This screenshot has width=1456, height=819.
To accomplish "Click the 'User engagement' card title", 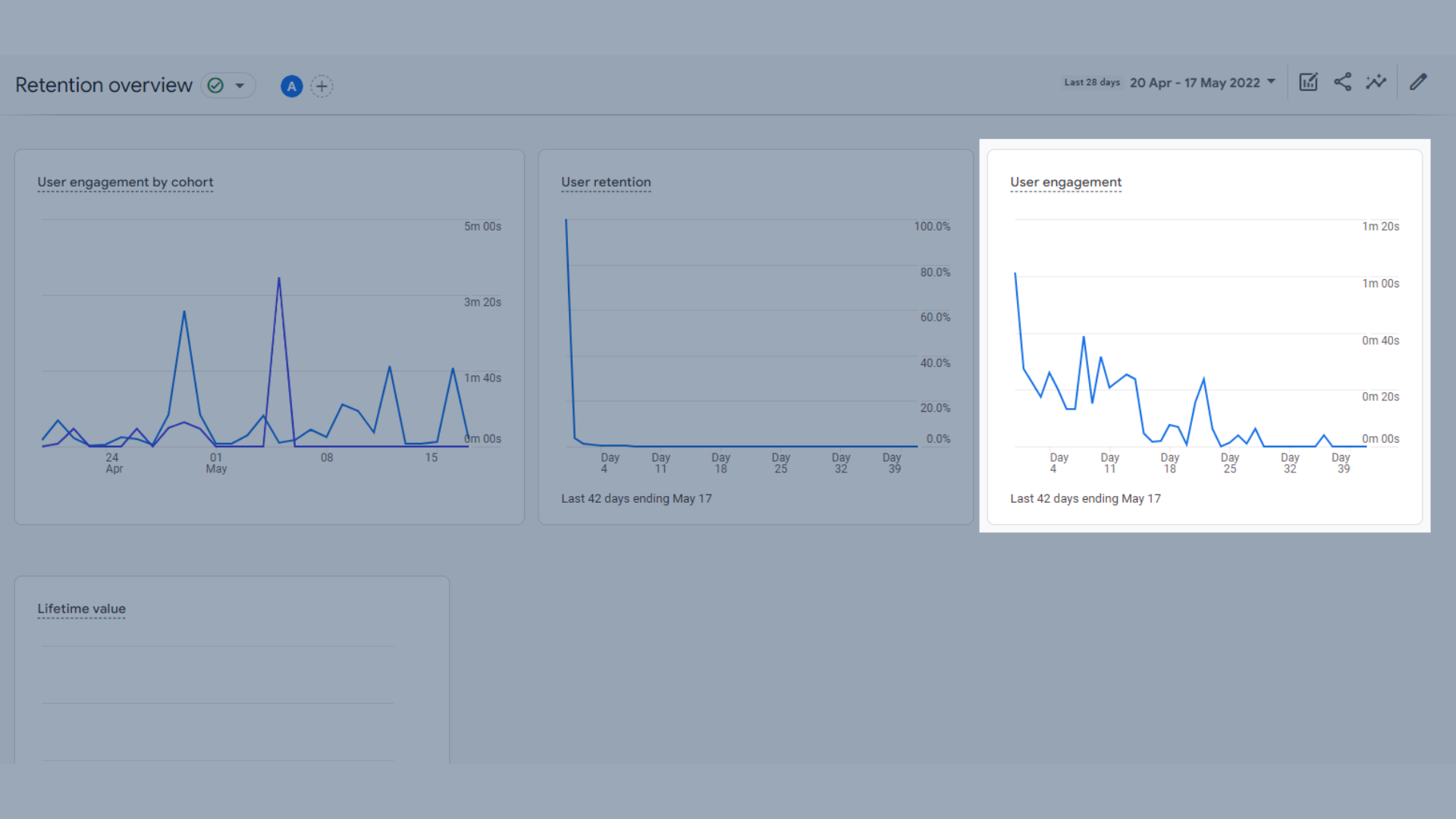I will coord(1065,182).
